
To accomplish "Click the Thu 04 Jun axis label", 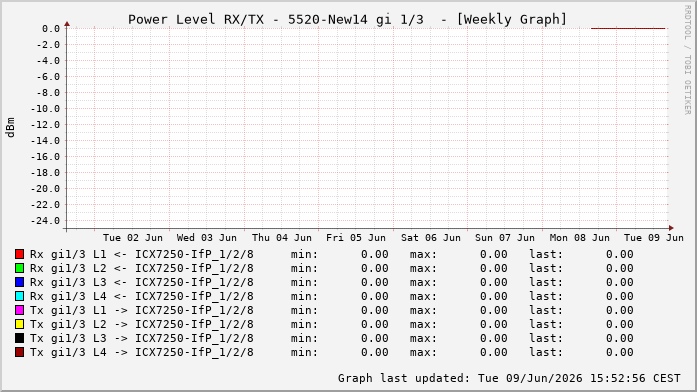I will pyautogui.click(x=282, y=238).
